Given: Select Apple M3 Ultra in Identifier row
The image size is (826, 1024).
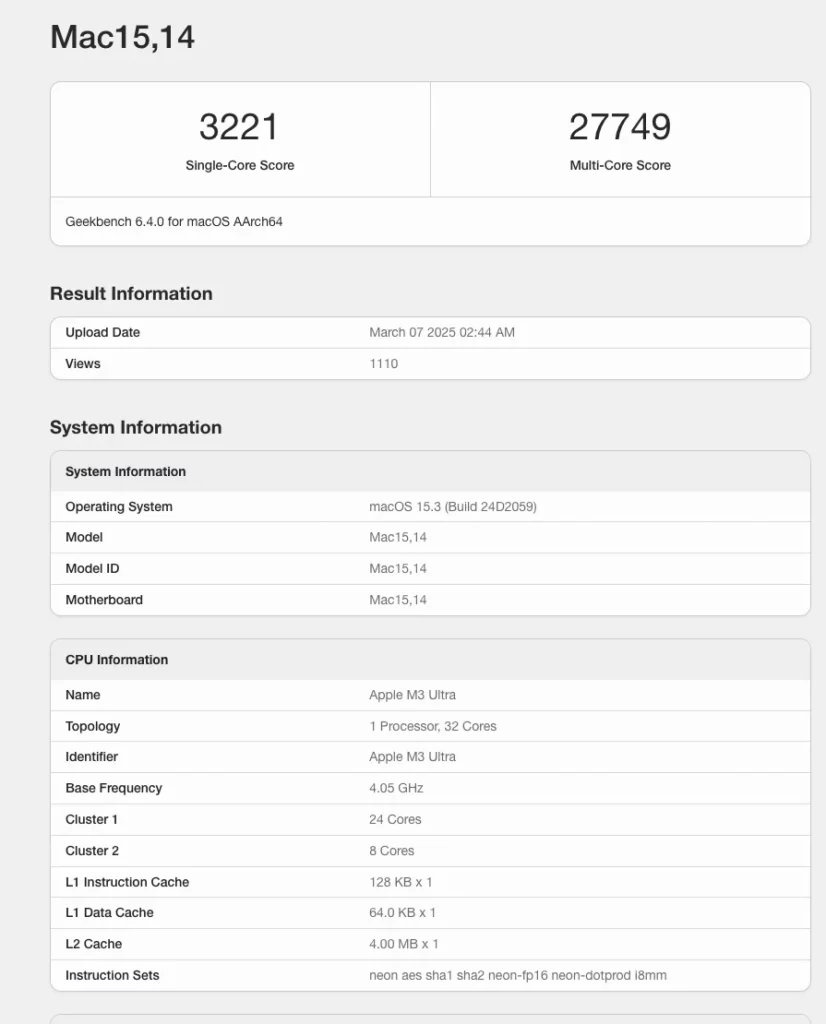Looking at the screenshot, I should pyautogui.click(x=413, y=757).
